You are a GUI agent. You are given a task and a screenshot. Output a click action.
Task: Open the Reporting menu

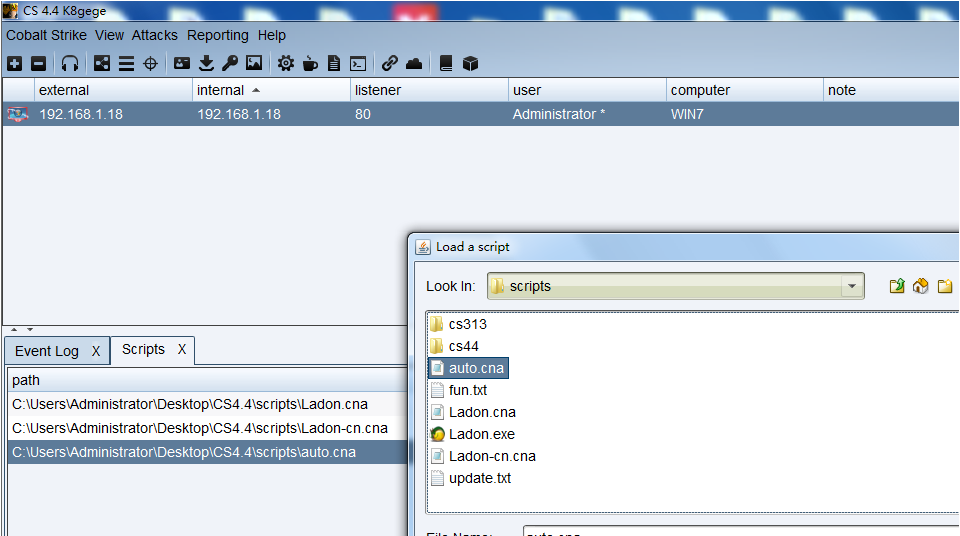[218, 36]
